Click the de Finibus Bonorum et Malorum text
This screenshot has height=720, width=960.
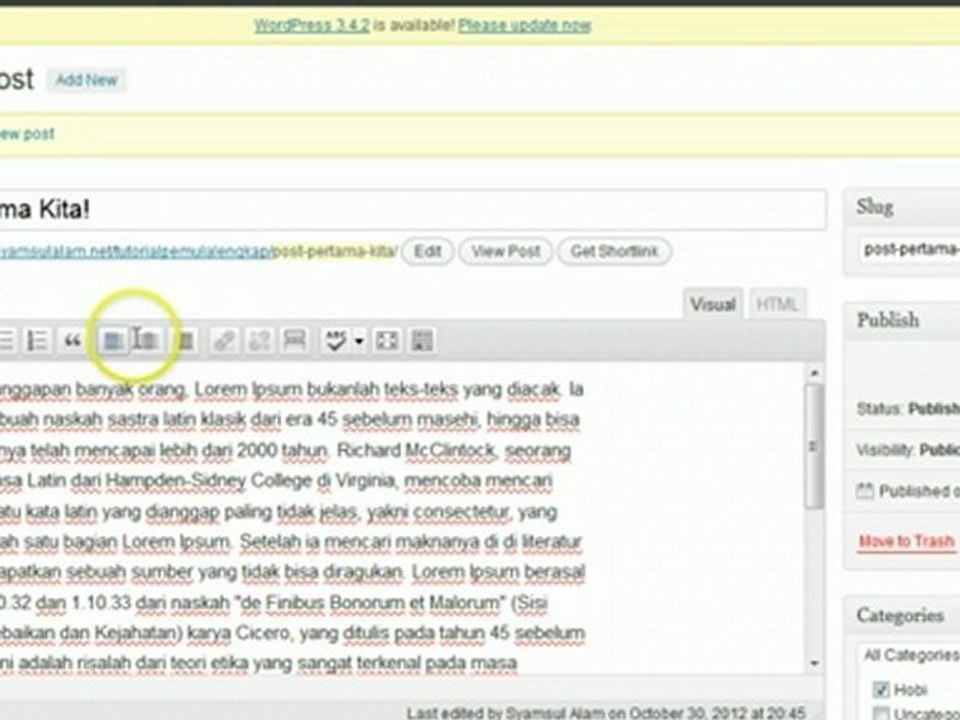(x=371, y=603)
